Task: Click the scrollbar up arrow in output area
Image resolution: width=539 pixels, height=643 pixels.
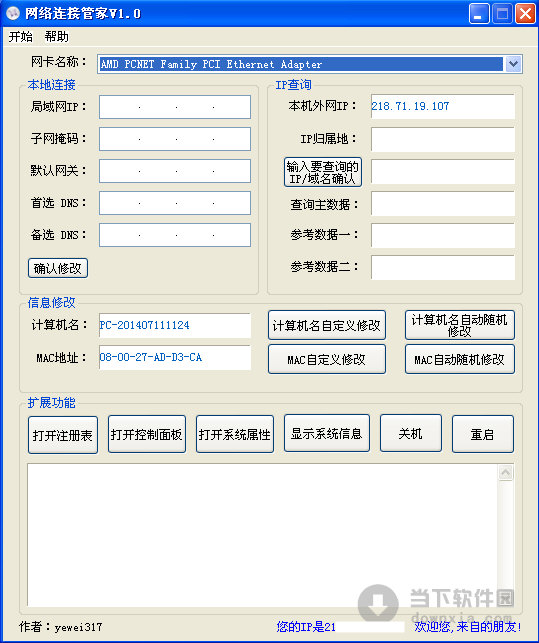Action: 505,473
